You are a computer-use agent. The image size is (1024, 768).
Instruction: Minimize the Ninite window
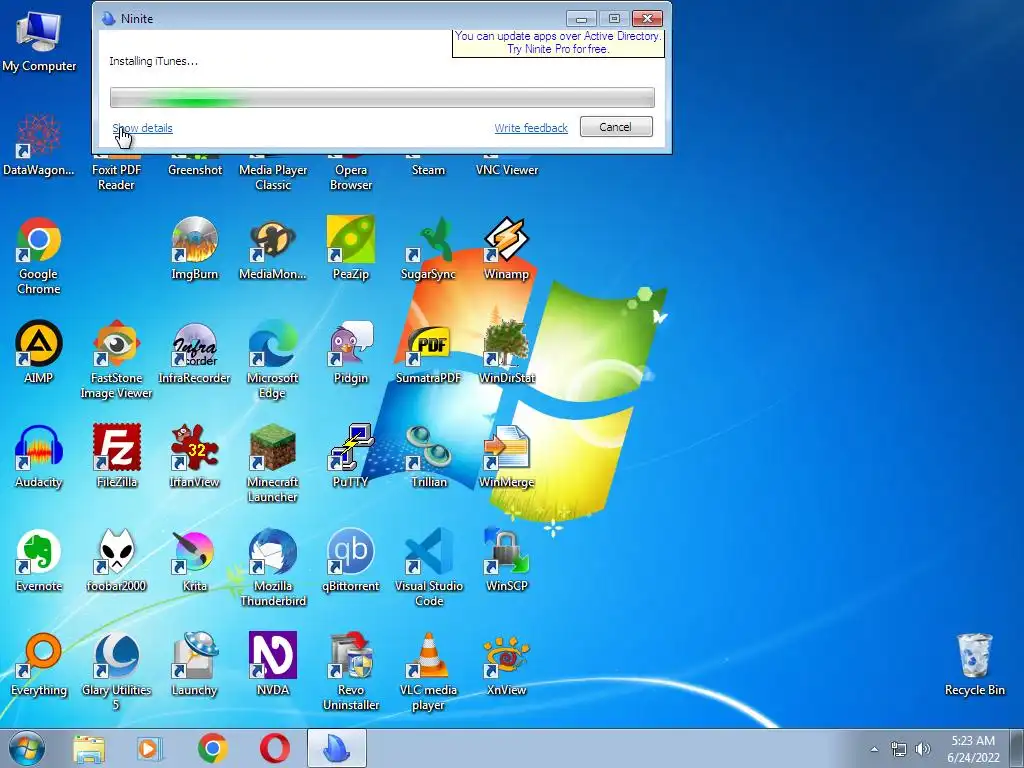pyautogui.click(x=581, y=18)
